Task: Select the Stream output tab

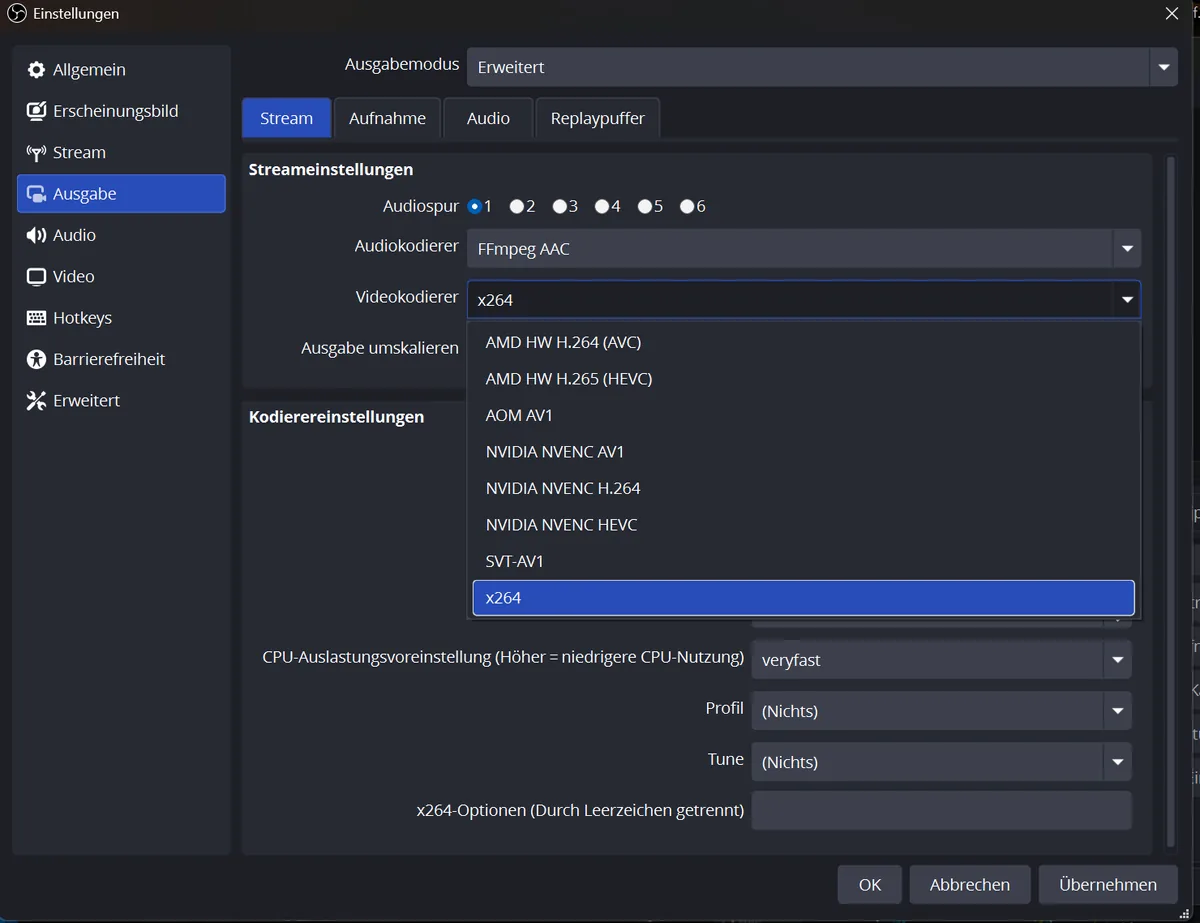Action: (x=286, y=118)
